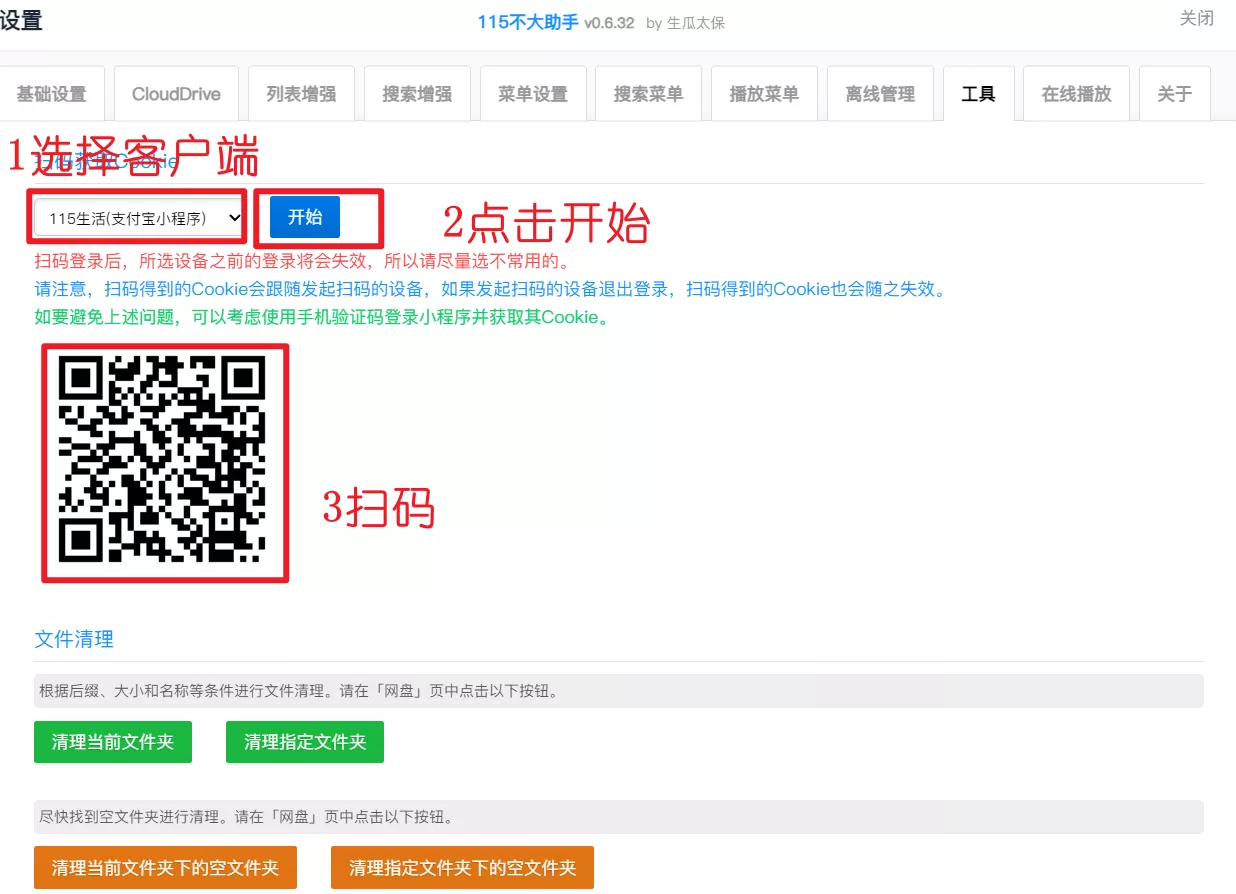The image size is (1236, 894).
Task: Go to the 关于 tab
Action: 1175,94
